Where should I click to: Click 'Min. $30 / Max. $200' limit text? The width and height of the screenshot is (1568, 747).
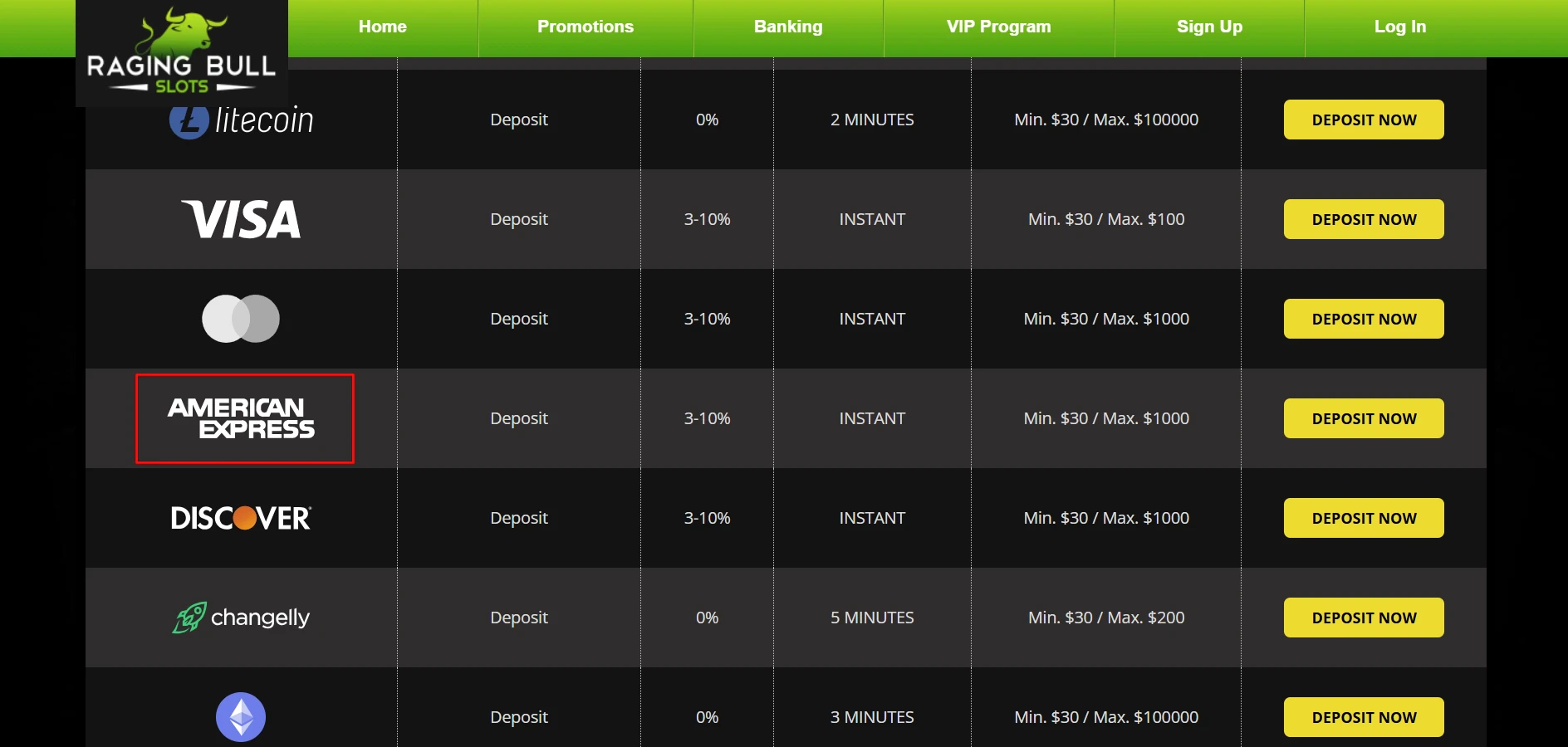1106,618
